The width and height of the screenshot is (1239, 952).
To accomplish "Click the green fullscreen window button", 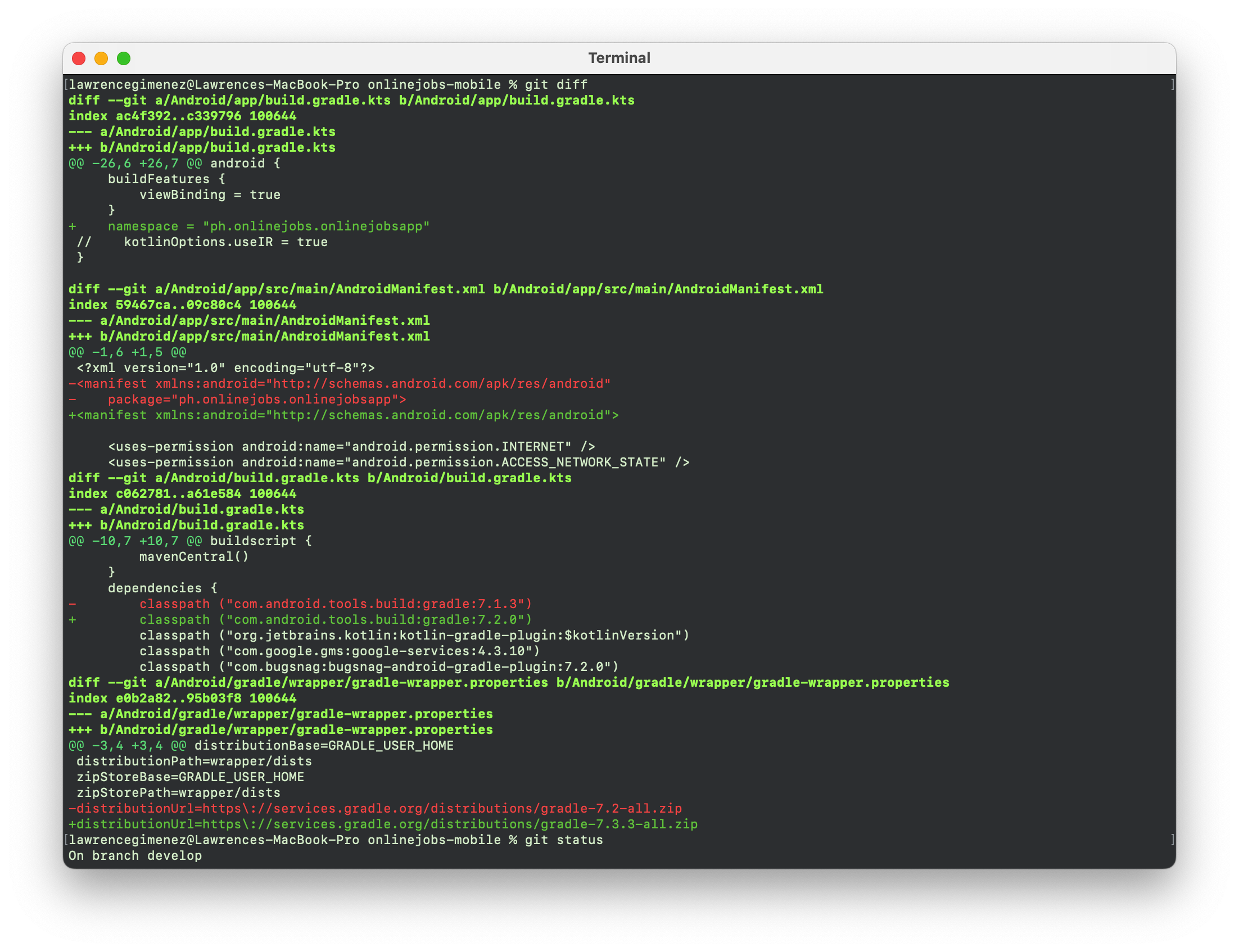I will tap(124, 58).
